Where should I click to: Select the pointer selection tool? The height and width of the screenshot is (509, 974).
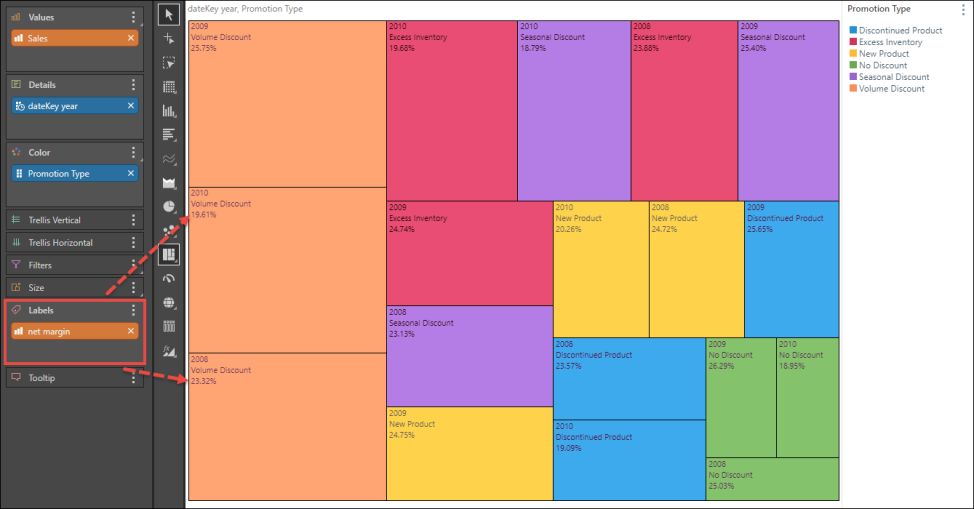pos(169,14)
